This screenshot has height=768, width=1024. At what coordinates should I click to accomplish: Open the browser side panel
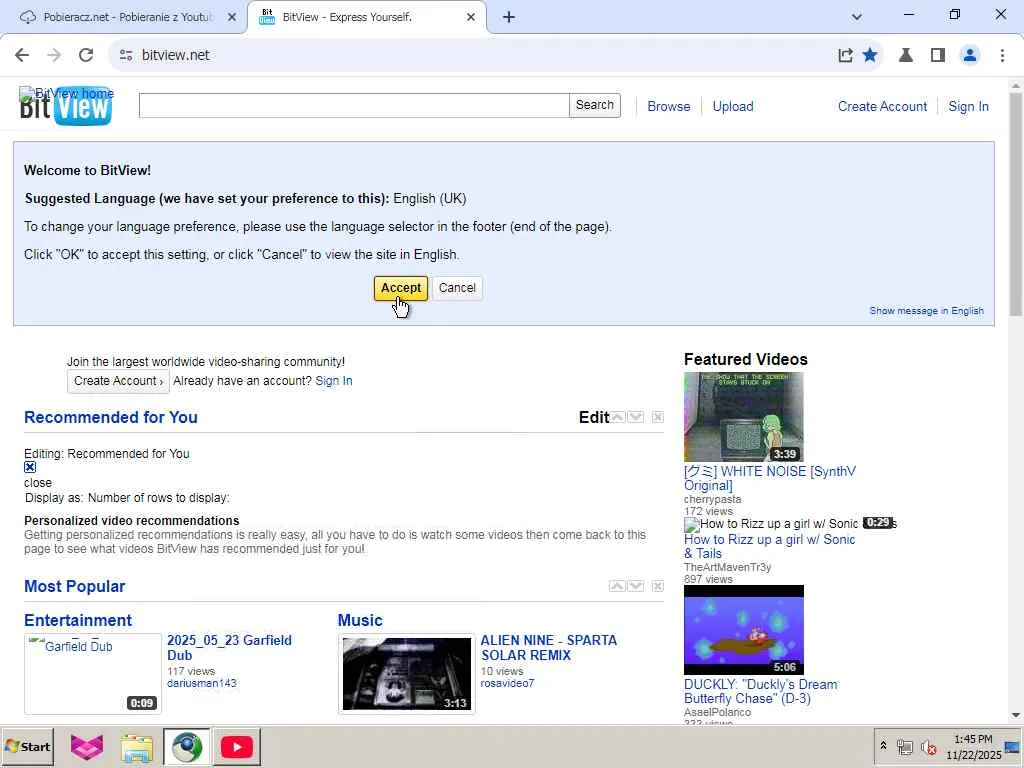coord(938,56)
